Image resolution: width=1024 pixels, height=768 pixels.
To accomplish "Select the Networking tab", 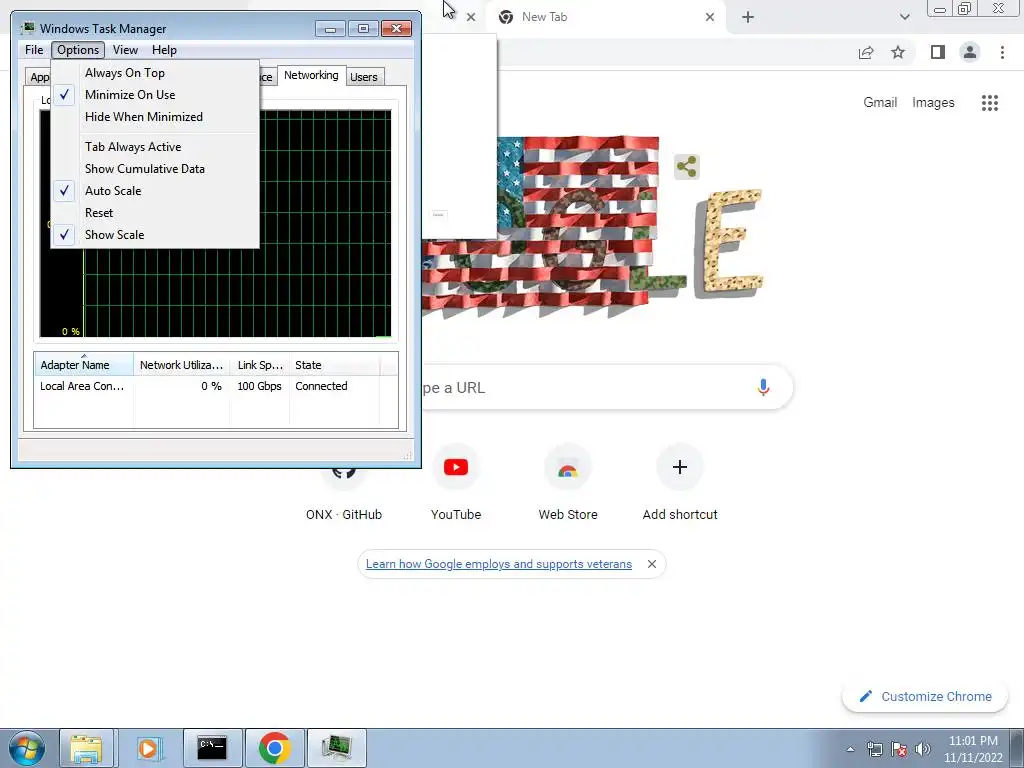I will click(x=311, y=75).
